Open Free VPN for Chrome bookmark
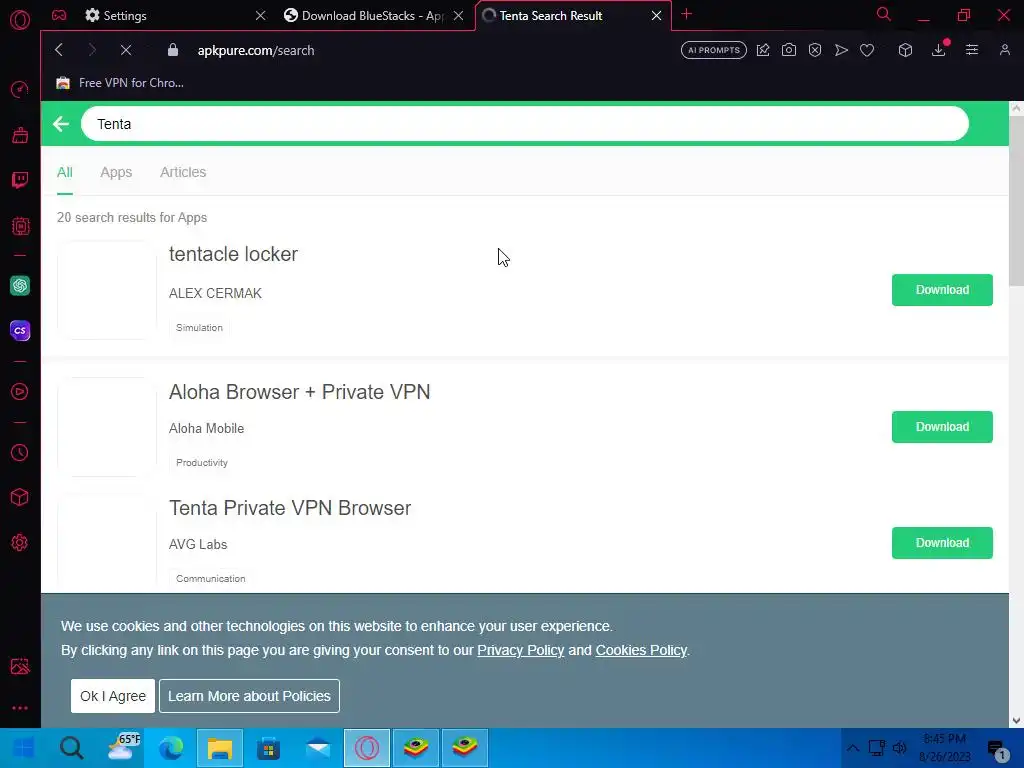1024x768 pixels. [120, 83]
